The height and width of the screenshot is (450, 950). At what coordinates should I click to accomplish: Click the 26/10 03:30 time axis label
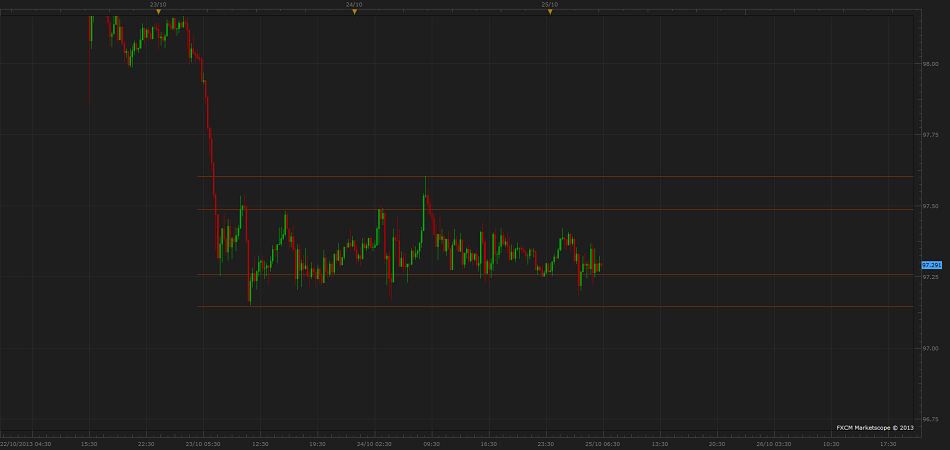click(773, 443)
